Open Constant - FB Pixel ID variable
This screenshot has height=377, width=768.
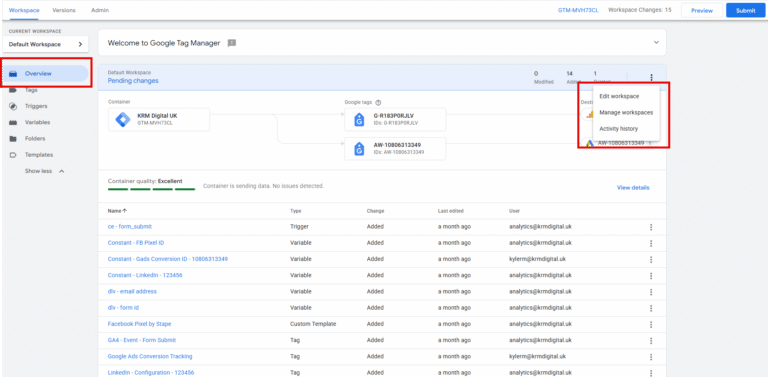(x=136, y=243)
